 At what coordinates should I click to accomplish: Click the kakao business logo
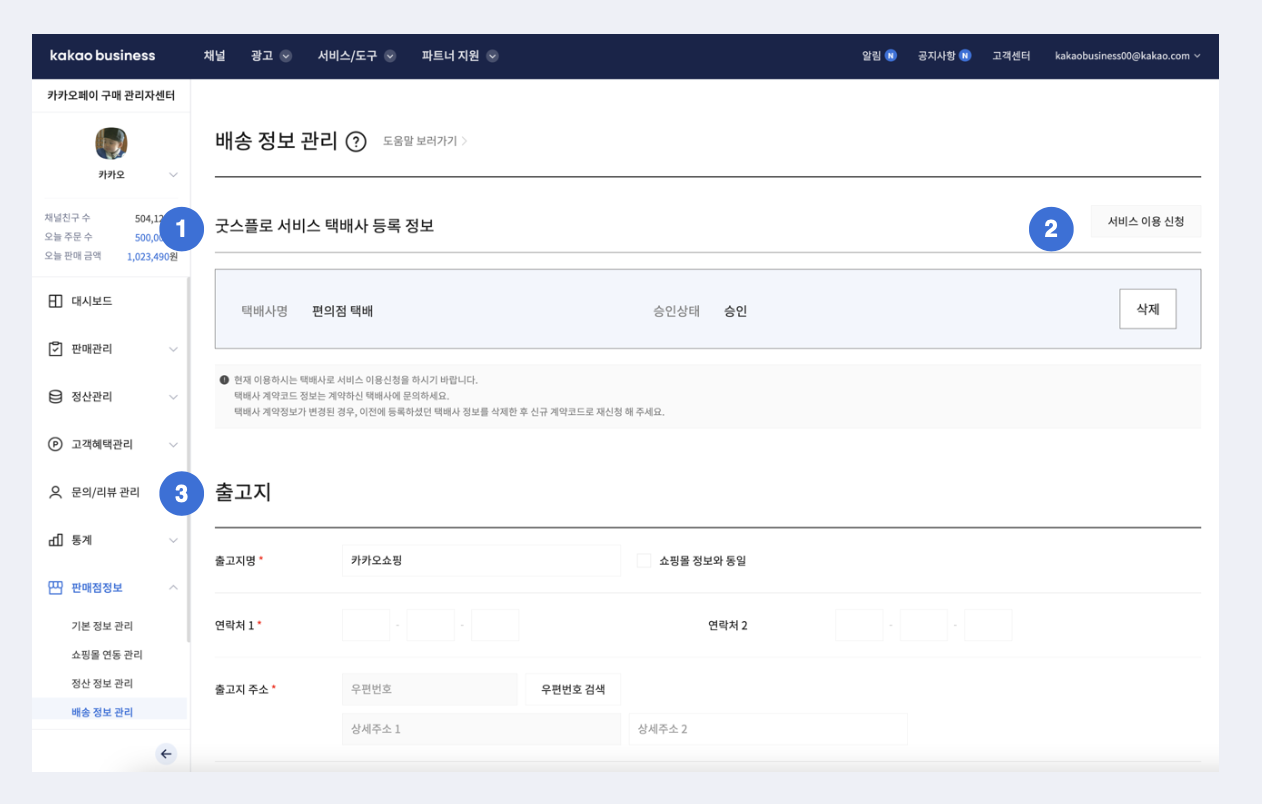(x=103, y=56)
